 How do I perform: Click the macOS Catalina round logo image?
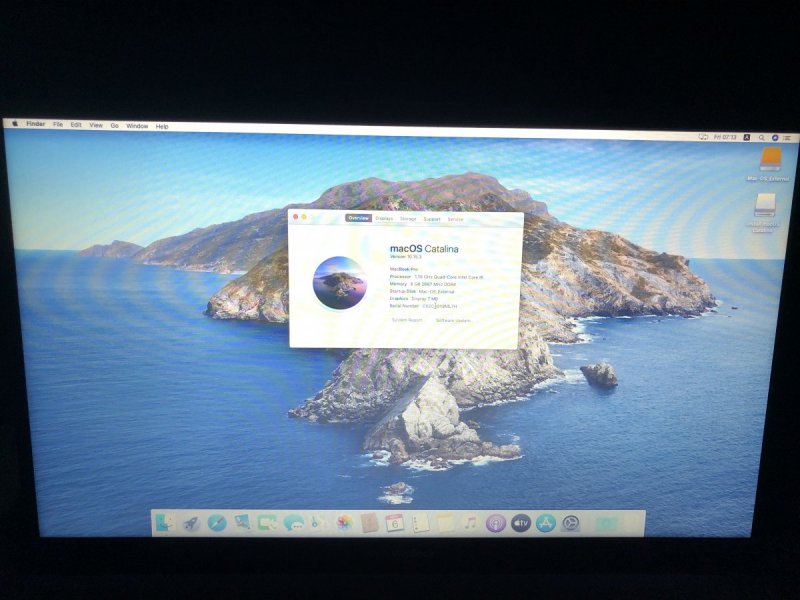340,283
